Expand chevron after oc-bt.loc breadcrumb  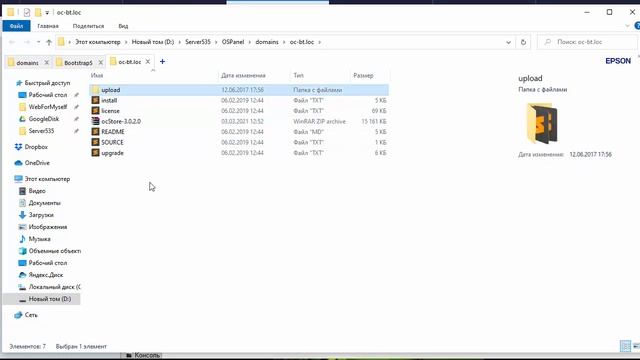(x=319, y=42)
